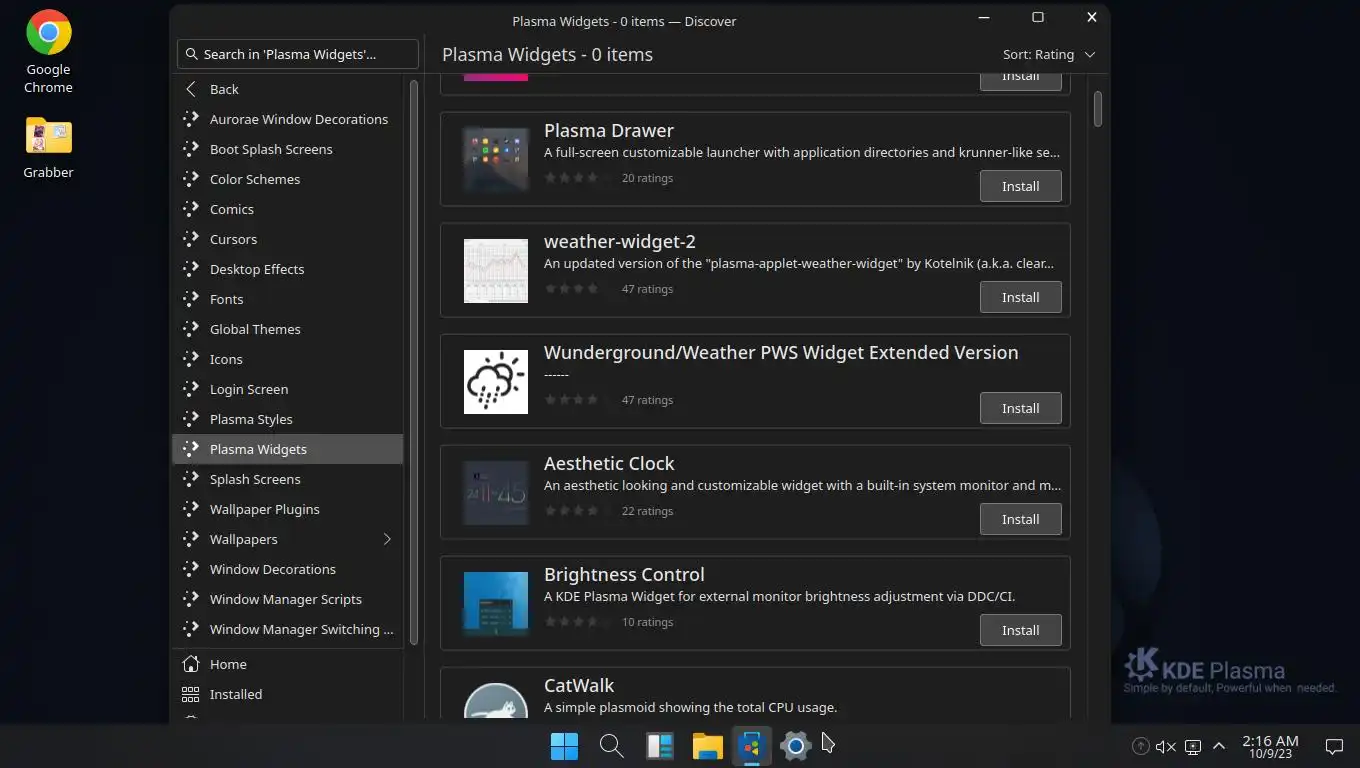Click the Comics category icon

click(x=191, y=209)
